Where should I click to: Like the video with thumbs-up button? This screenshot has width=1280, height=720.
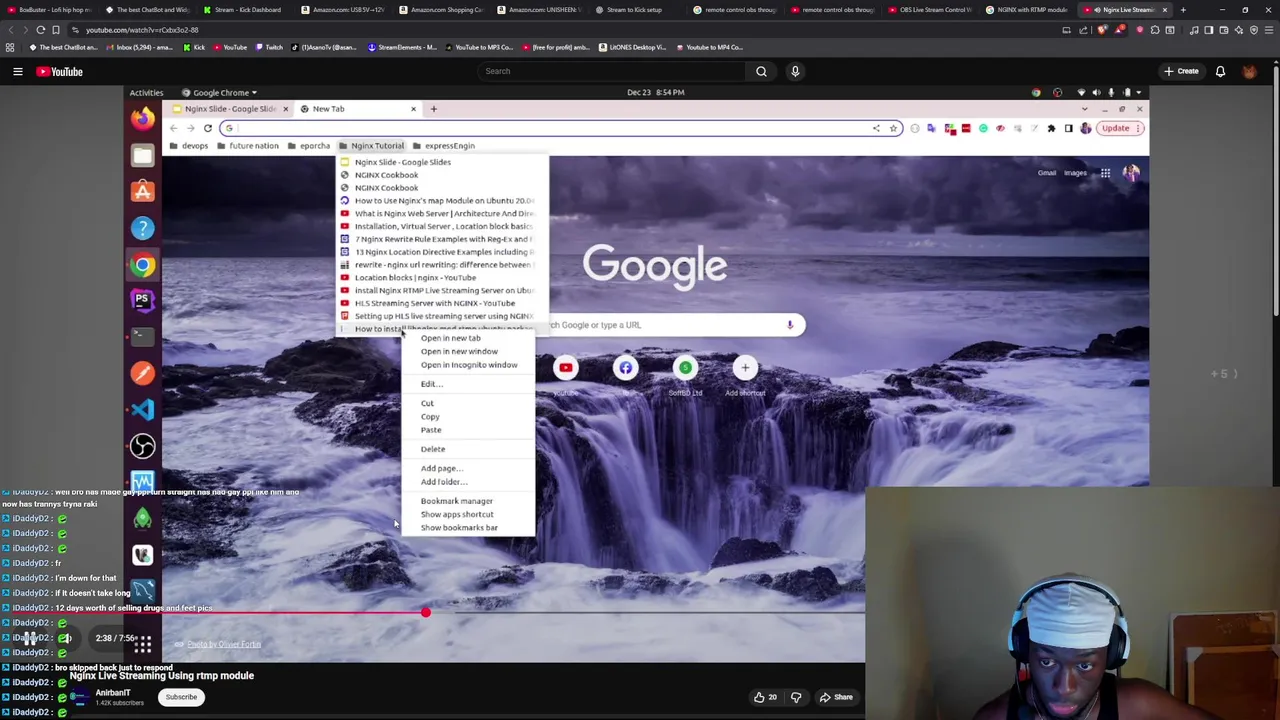765,697
